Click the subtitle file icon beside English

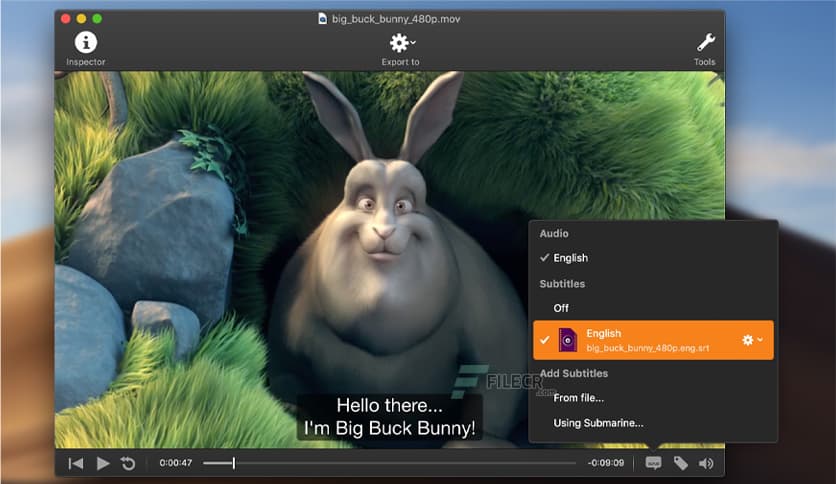(568, 340)
